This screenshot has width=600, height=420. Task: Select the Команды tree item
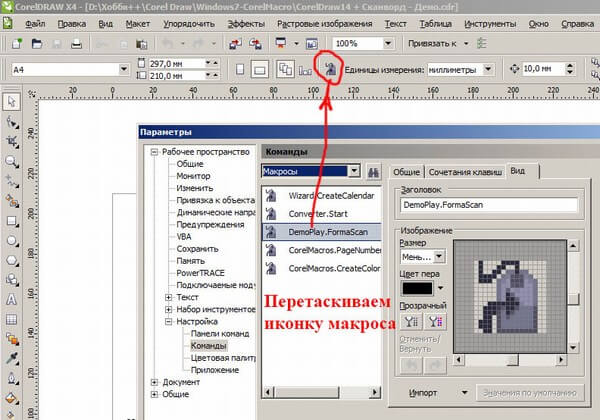(x=209, y=346)
